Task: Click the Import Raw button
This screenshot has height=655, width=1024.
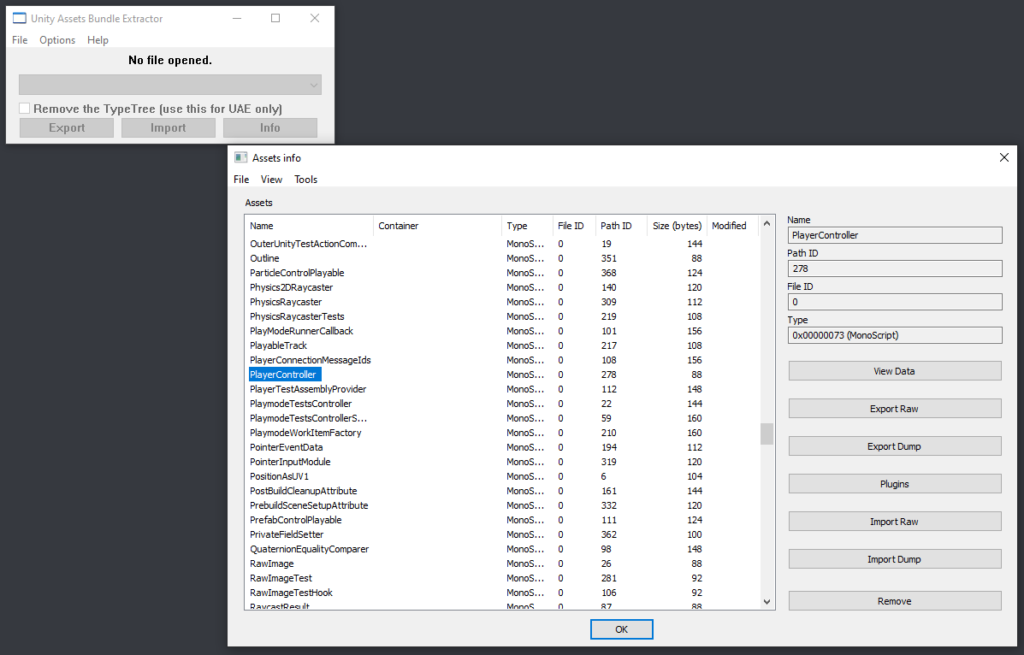Action: (x=895, y=522)
